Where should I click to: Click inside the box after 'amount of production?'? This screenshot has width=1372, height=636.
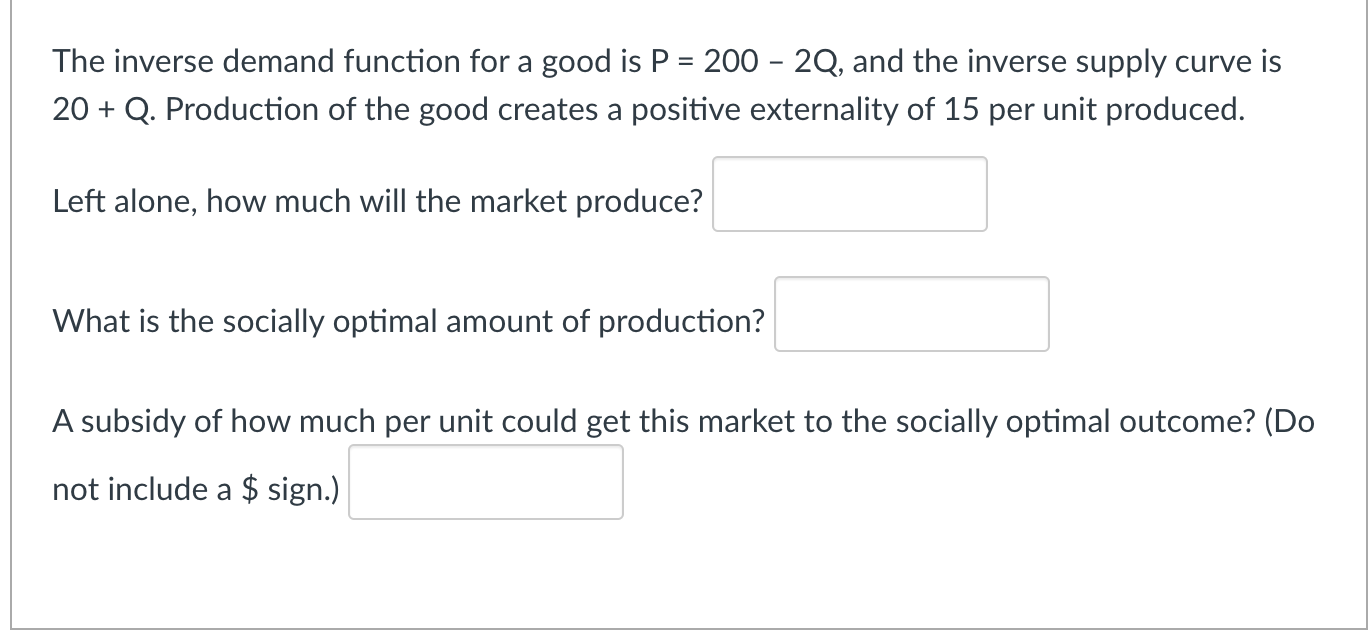click(911, 315)
